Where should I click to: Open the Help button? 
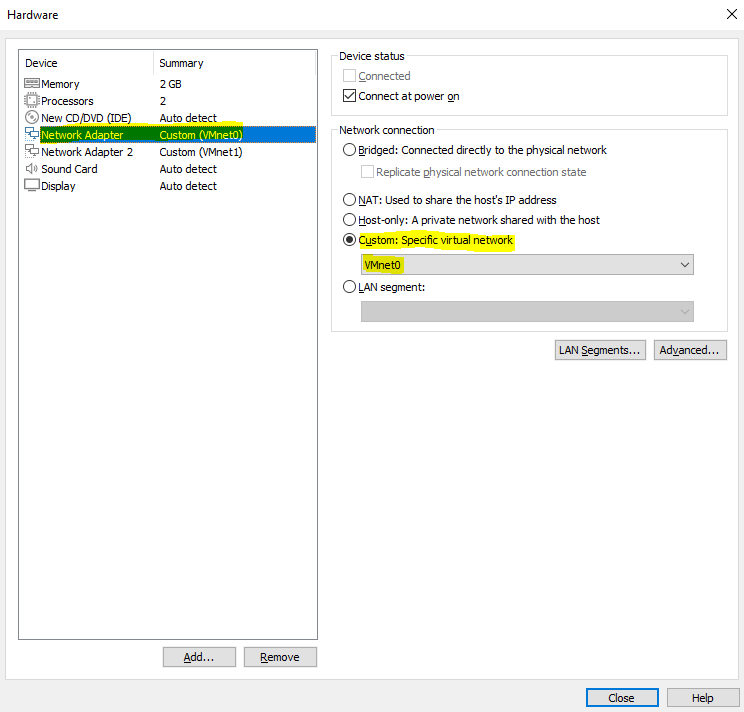(703, 698)
